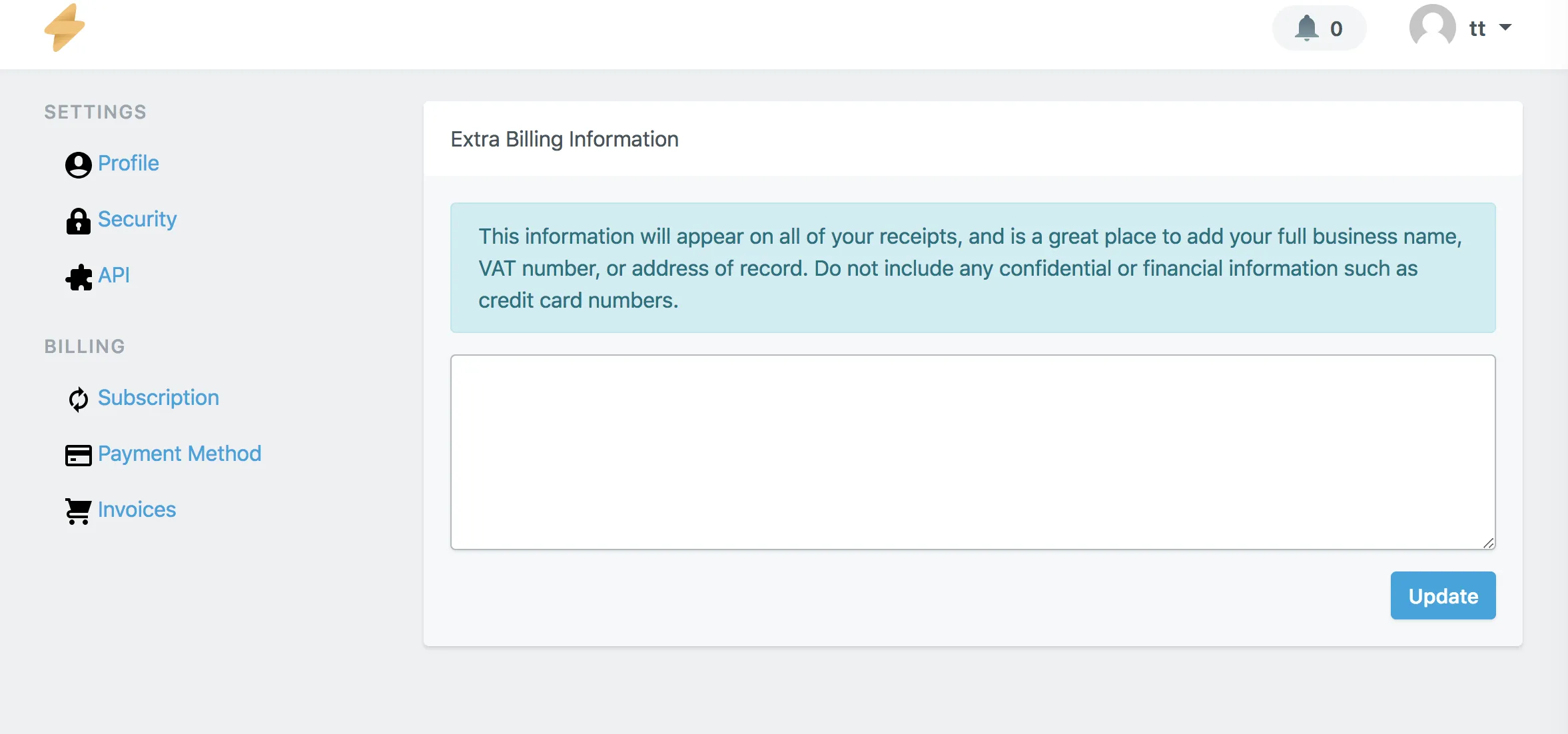Click the notification bell icon
Screen dimensions: 1568x734
click(1306, 28)
